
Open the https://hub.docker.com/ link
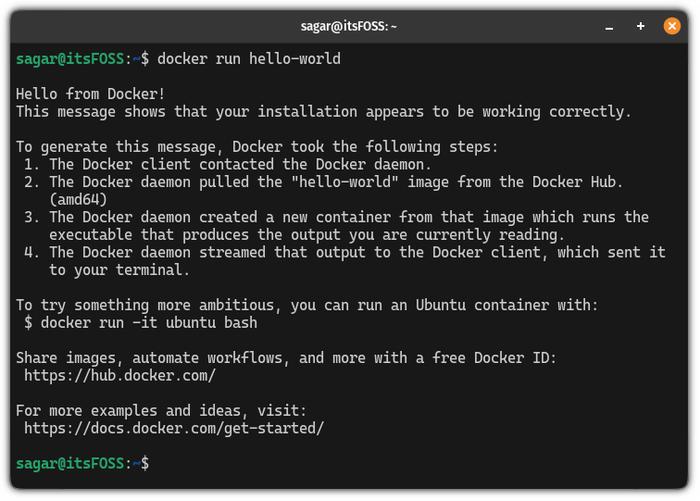(120, 376)
